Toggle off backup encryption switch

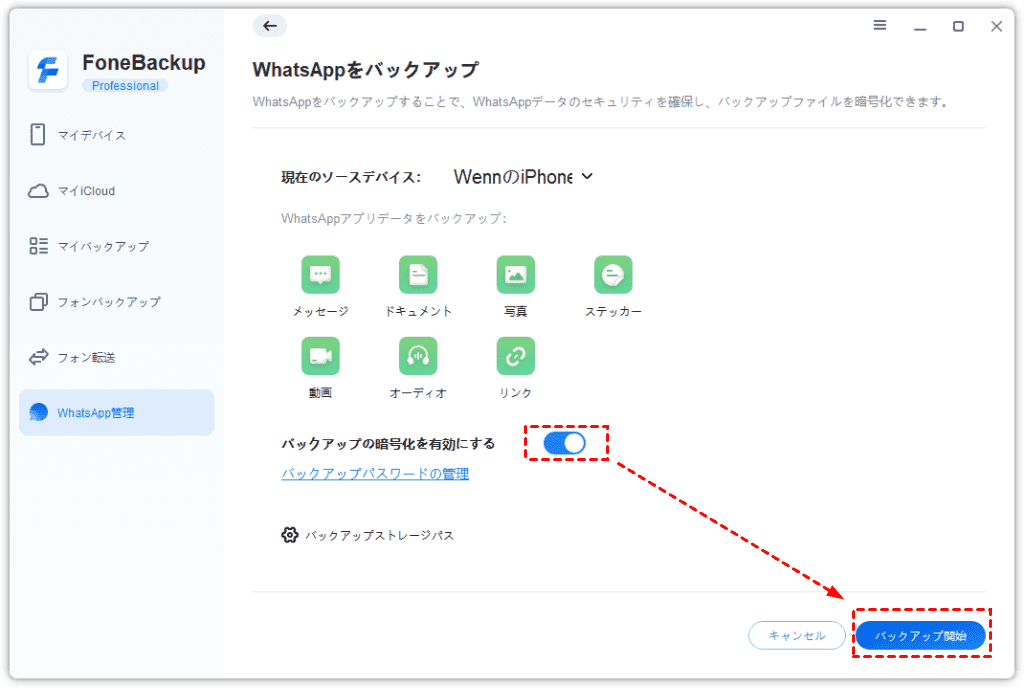pyautogui.click(x=564, y=443)
